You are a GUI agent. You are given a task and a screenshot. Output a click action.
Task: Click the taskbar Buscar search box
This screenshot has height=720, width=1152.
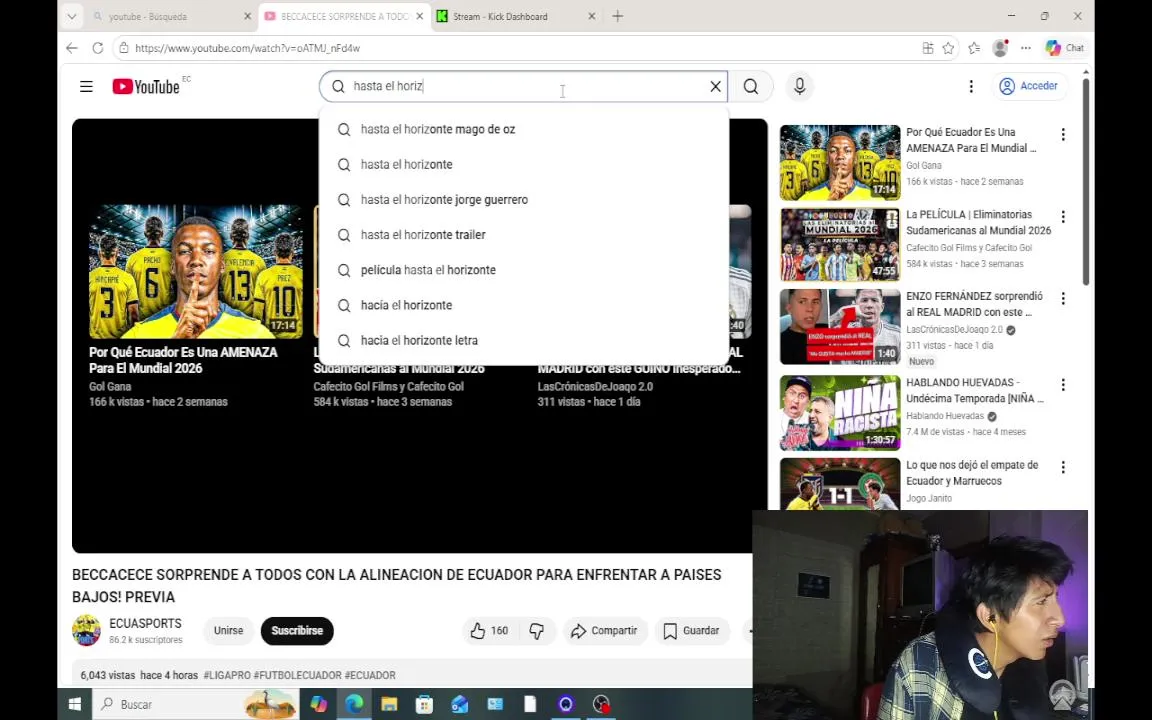(195, 704)
